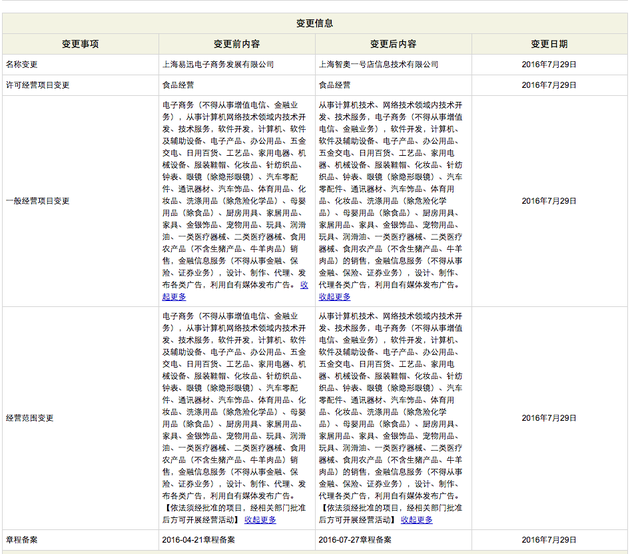The height and width of the screenshot is (554, 630).
Task: Click the date in 经营范围变更 row
Action: pos(549,418)
